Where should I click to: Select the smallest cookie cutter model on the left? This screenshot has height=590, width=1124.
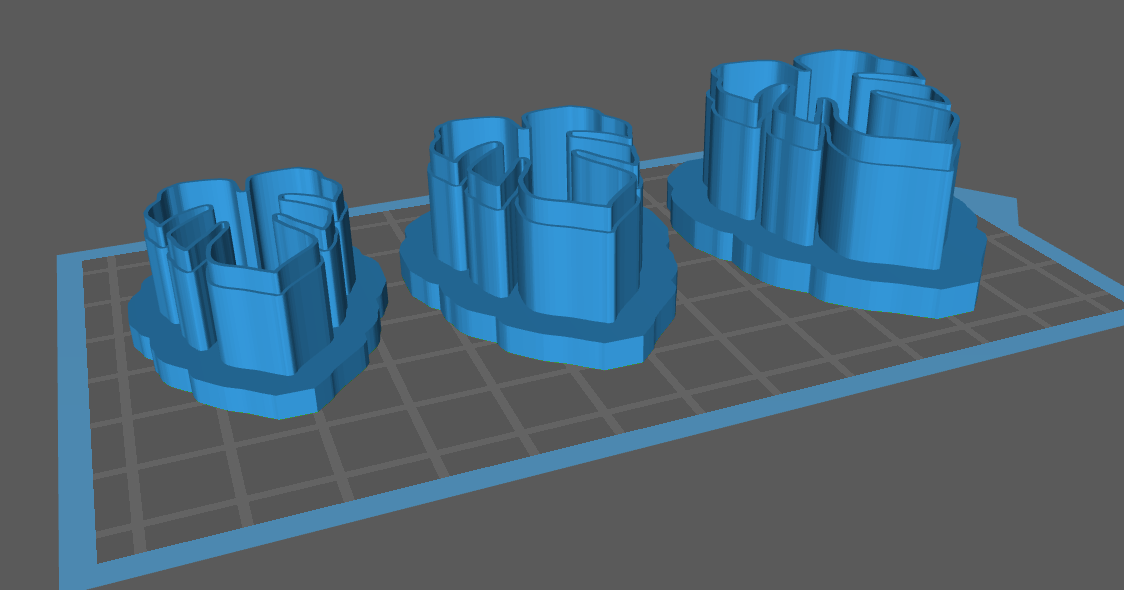click(x=258, y=294)
